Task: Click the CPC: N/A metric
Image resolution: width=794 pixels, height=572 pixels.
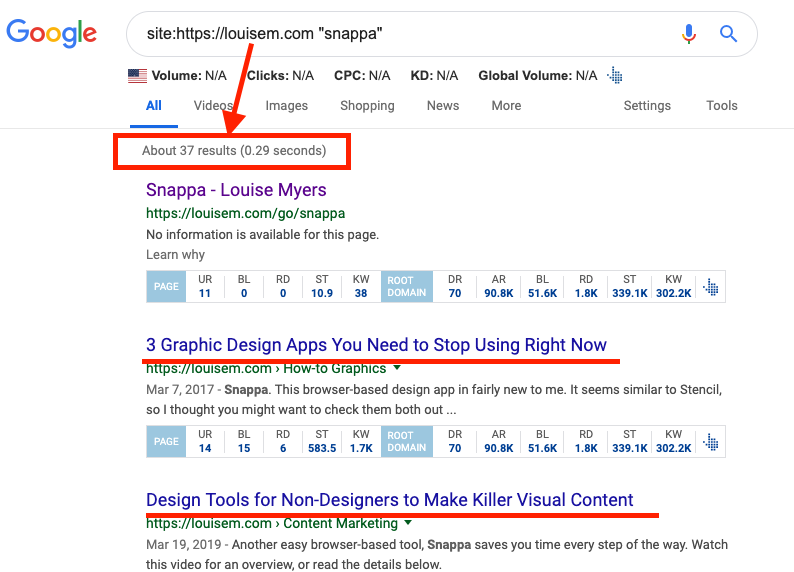Action: (362, 75)
